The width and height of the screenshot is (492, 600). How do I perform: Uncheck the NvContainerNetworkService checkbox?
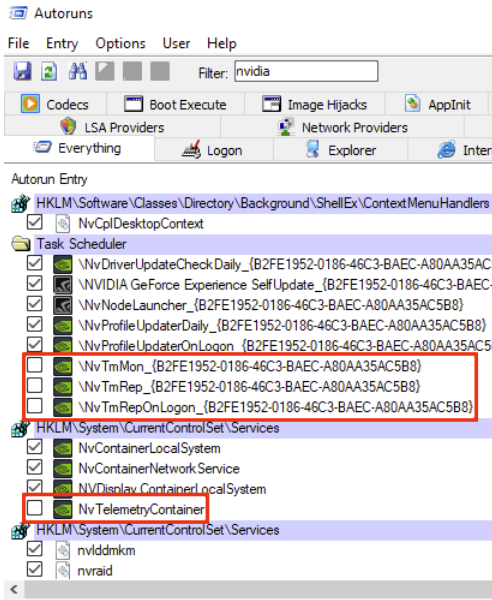34,467
